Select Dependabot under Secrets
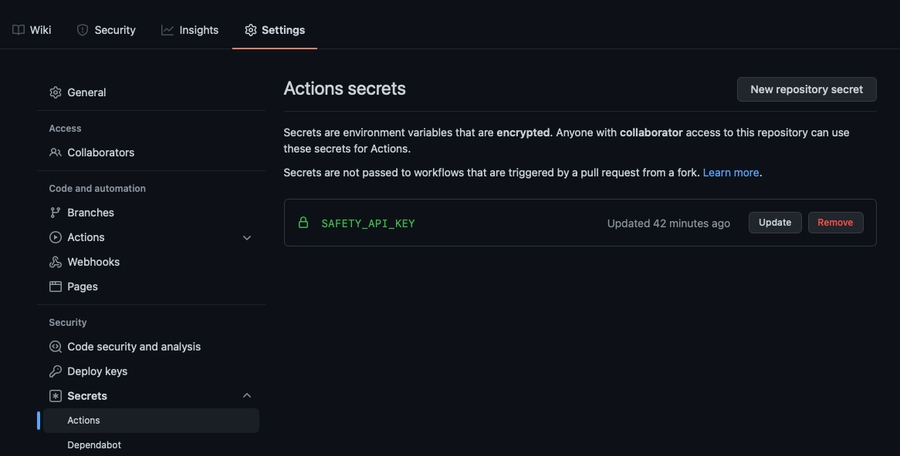The width and height of the screenshot is (900, 456). (94, 445)
